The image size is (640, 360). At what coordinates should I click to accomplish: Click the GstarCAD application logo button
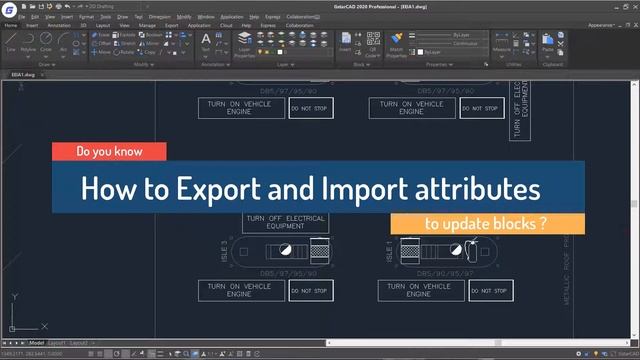(9, 10)
